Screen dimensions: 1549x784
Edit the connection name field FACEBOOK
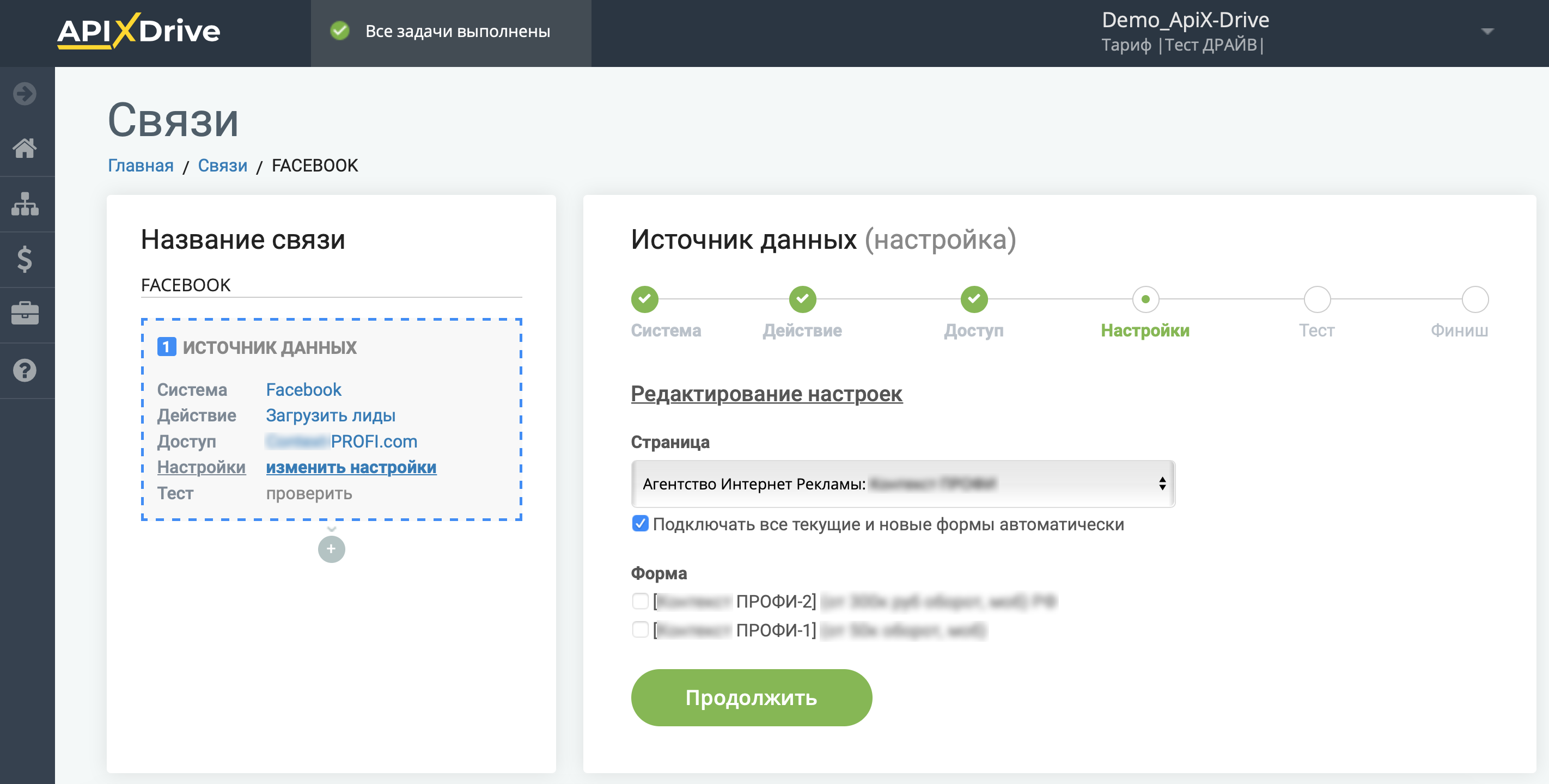pyautogui.click(x=331, y=285)
